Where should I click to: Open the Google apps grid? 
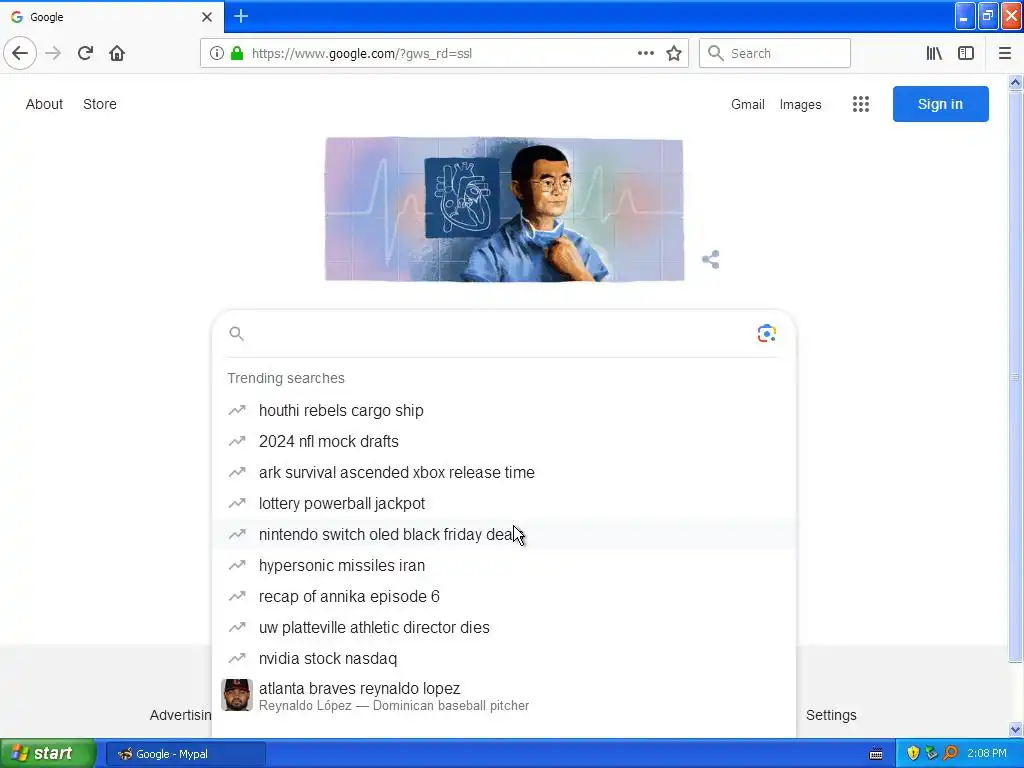861,104
